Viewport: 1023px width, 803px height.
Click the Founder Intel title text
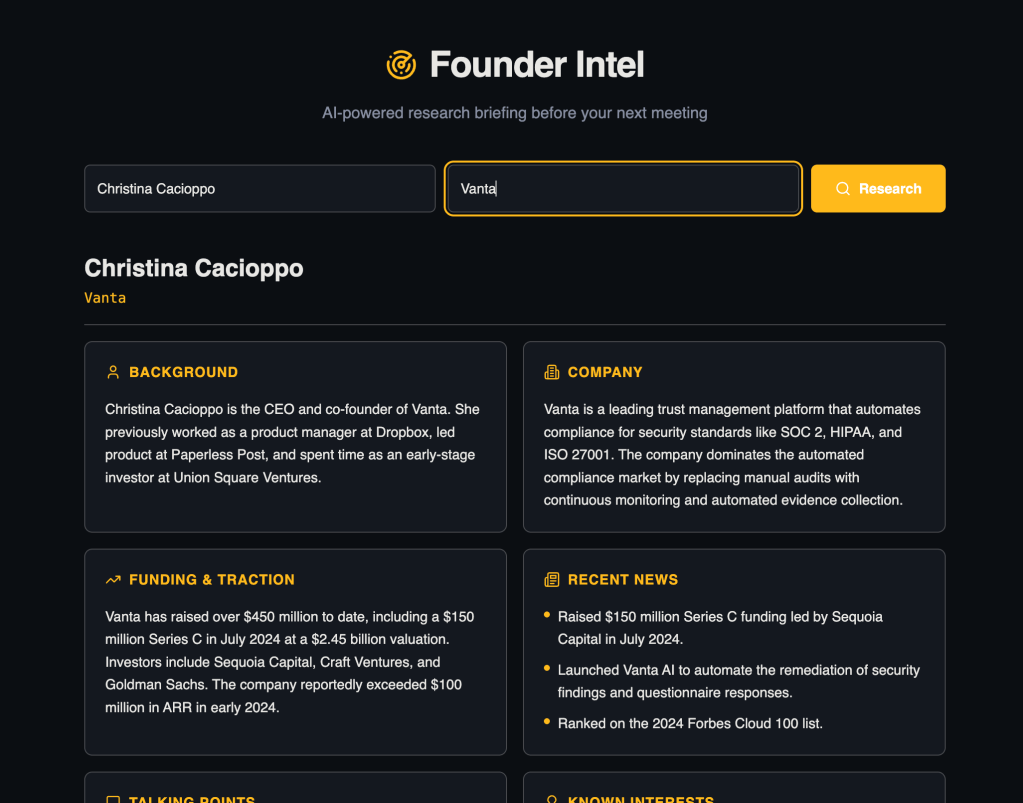[x=537, y=65]
